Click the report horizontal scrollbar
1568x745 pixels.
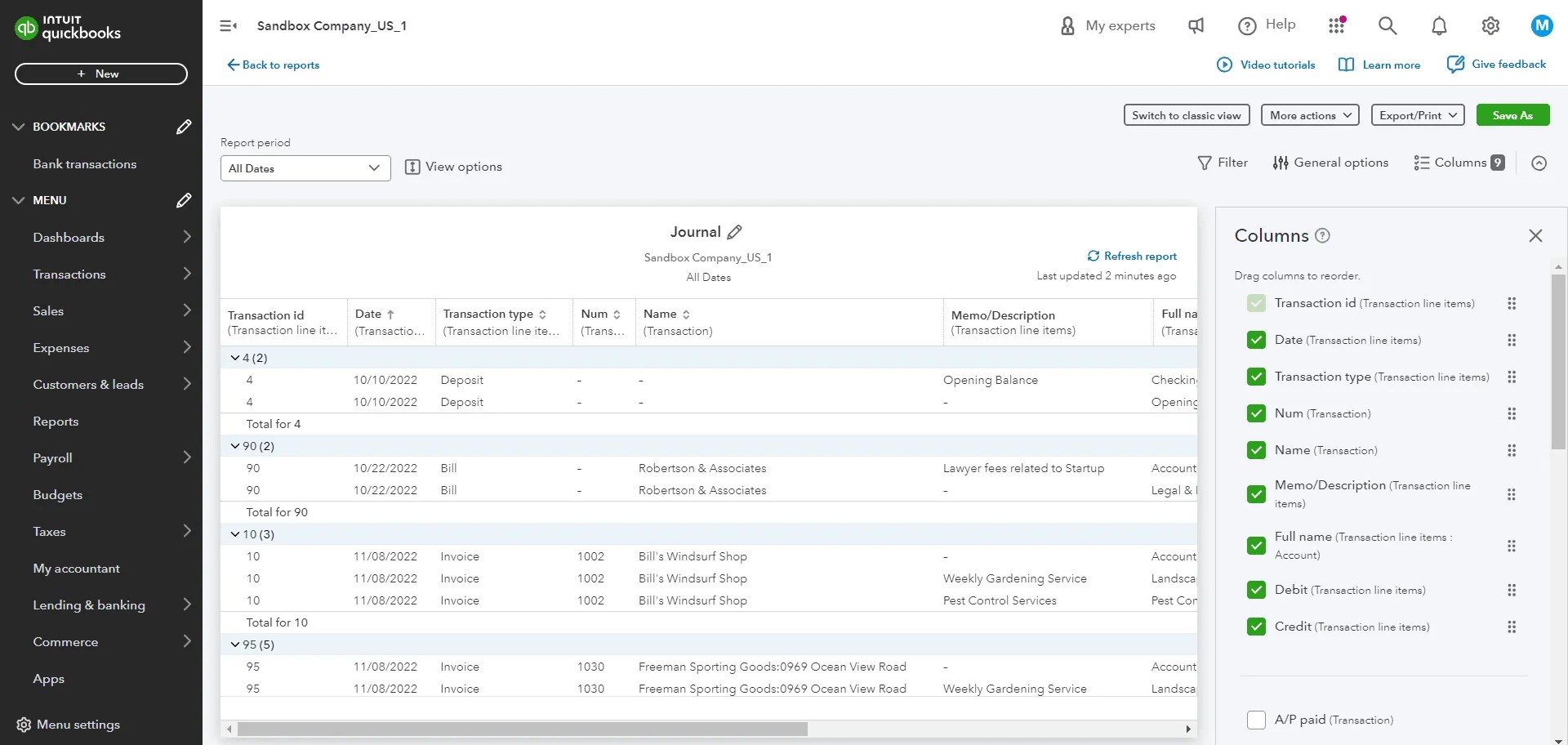523,729
